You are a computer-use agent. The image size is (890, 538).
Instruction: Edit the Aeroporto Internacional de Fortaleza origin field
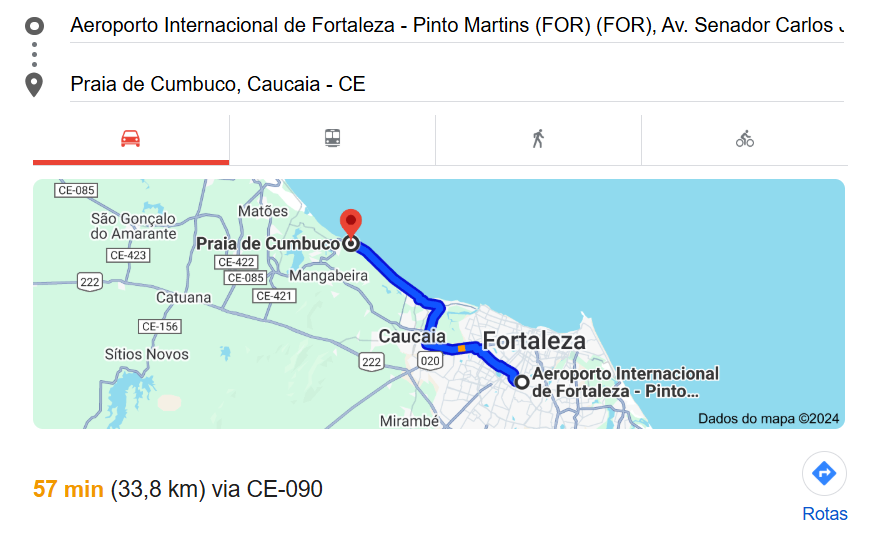[457, 26]
